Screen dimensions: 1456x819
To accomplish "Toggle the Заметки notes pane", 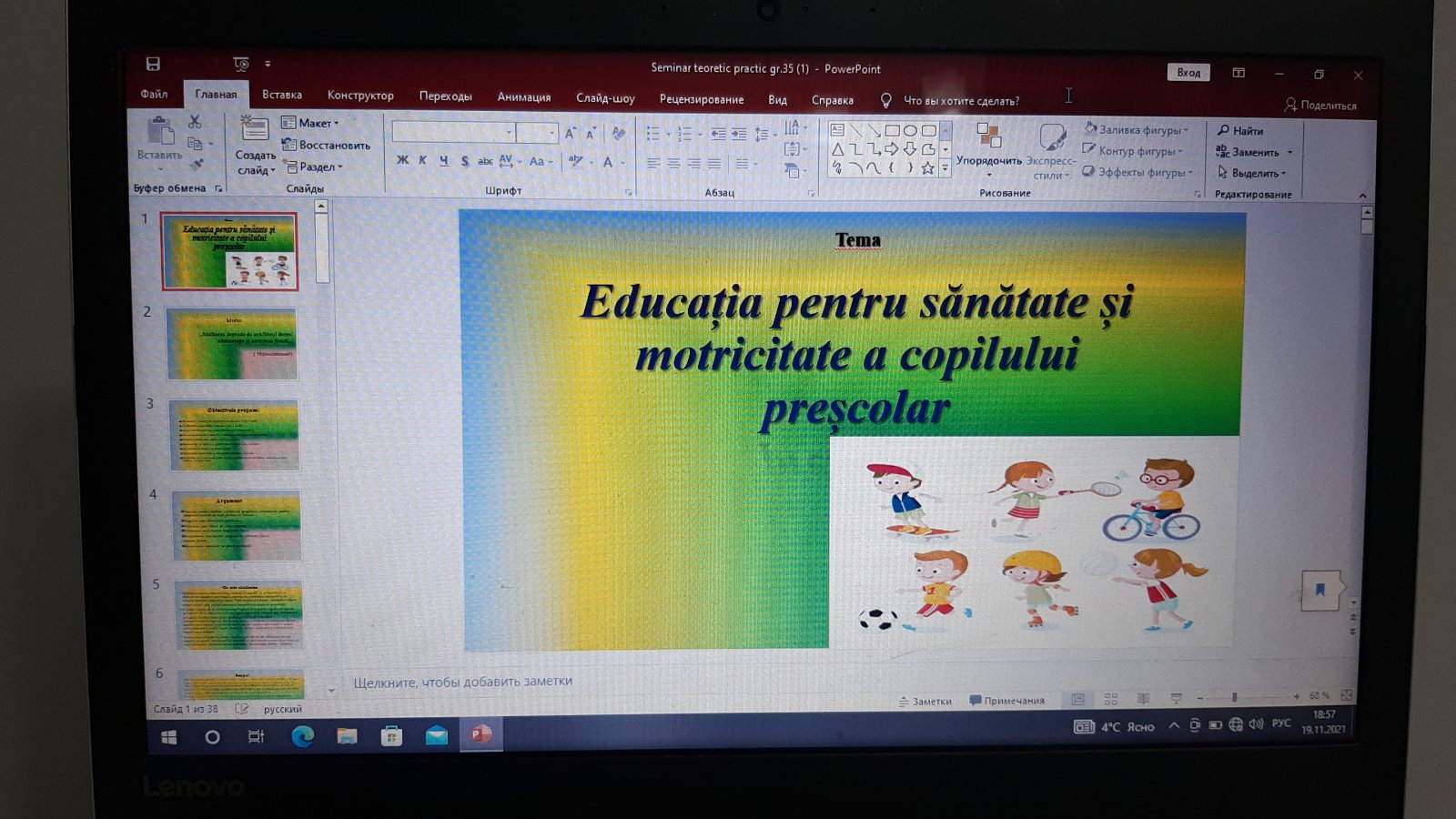I will [x=925, y=701].
